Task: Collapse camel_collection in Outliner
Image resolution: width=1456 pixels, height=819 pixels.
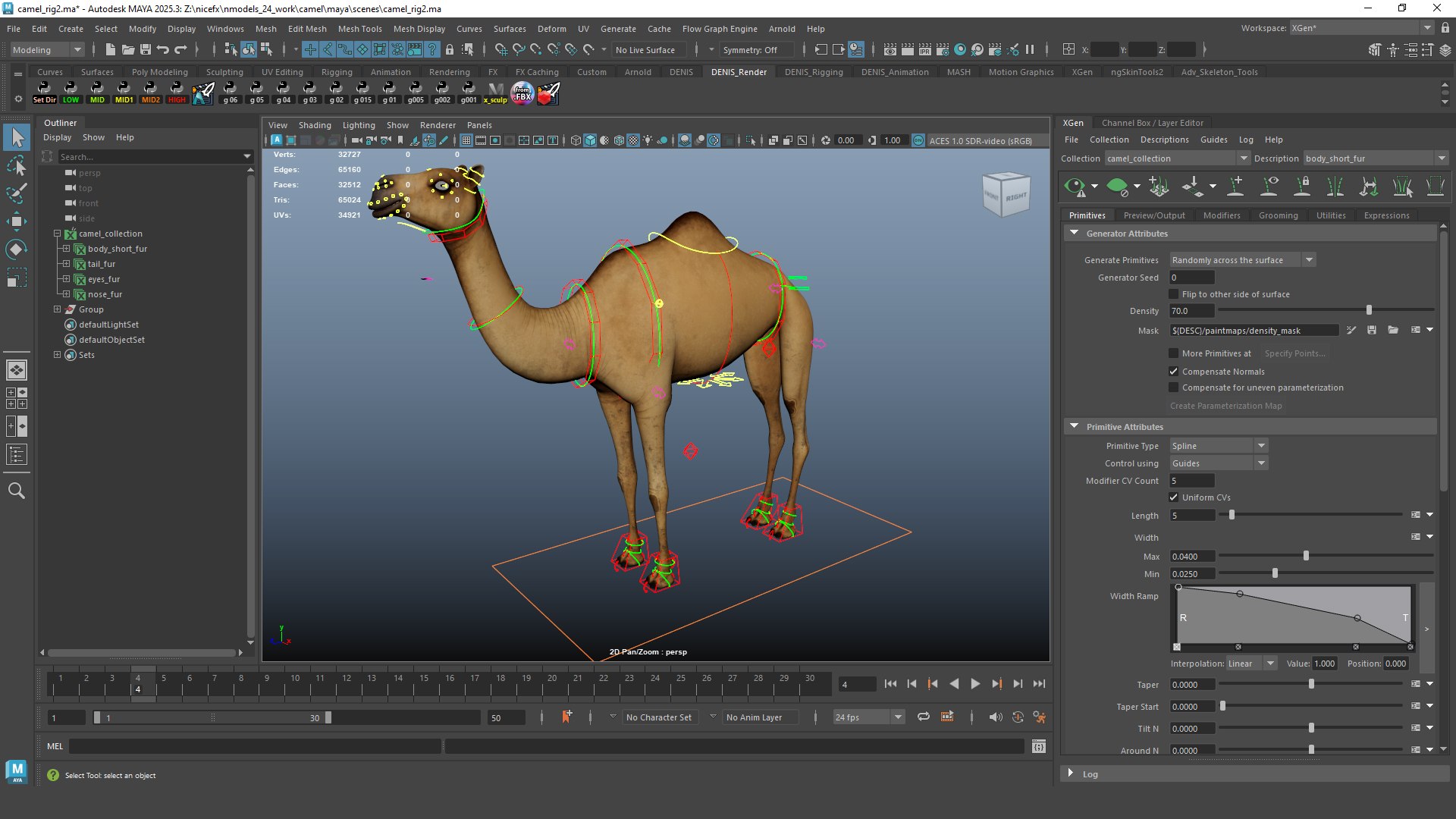Action: tap(57, 234)
